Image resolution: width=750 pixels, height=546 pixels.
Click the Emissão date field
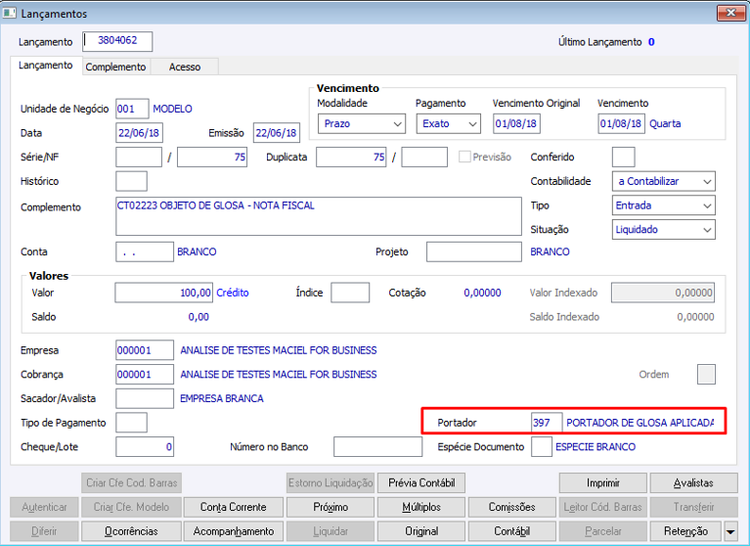coord(276,133)
